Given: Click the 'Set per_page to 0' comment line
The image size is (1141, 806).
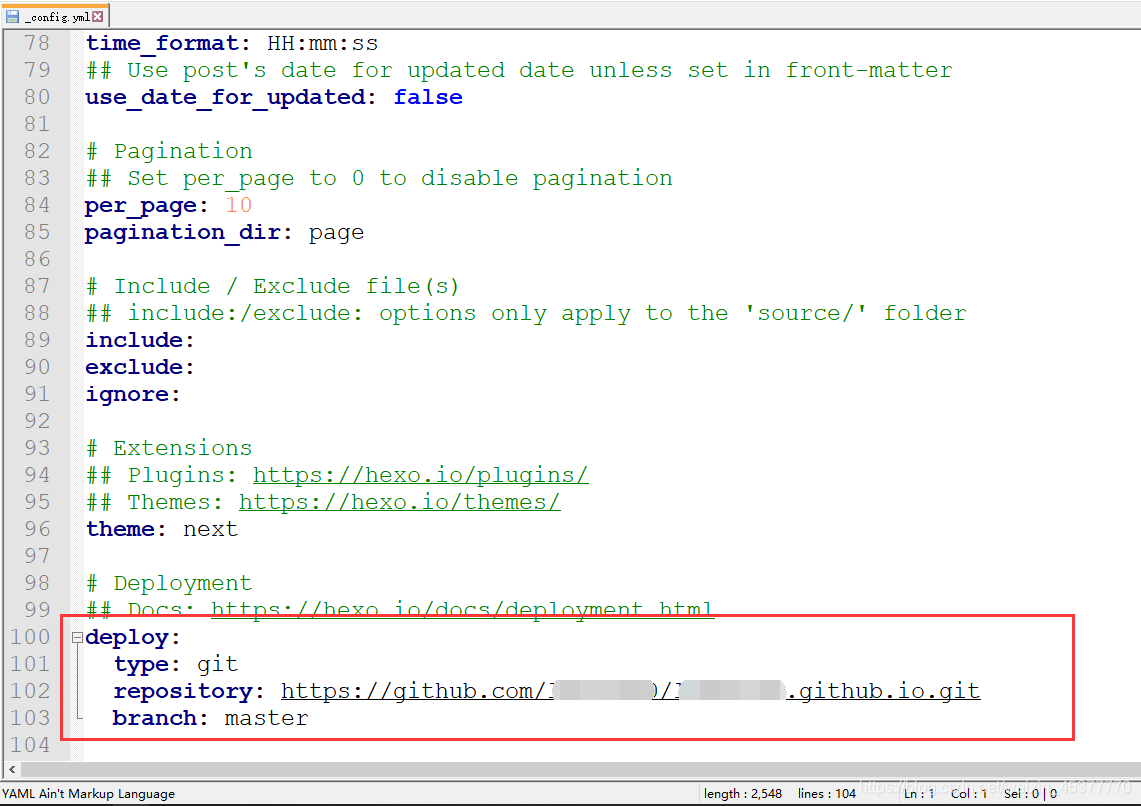Looking at the screenshot, I should (x=378, y=179).
